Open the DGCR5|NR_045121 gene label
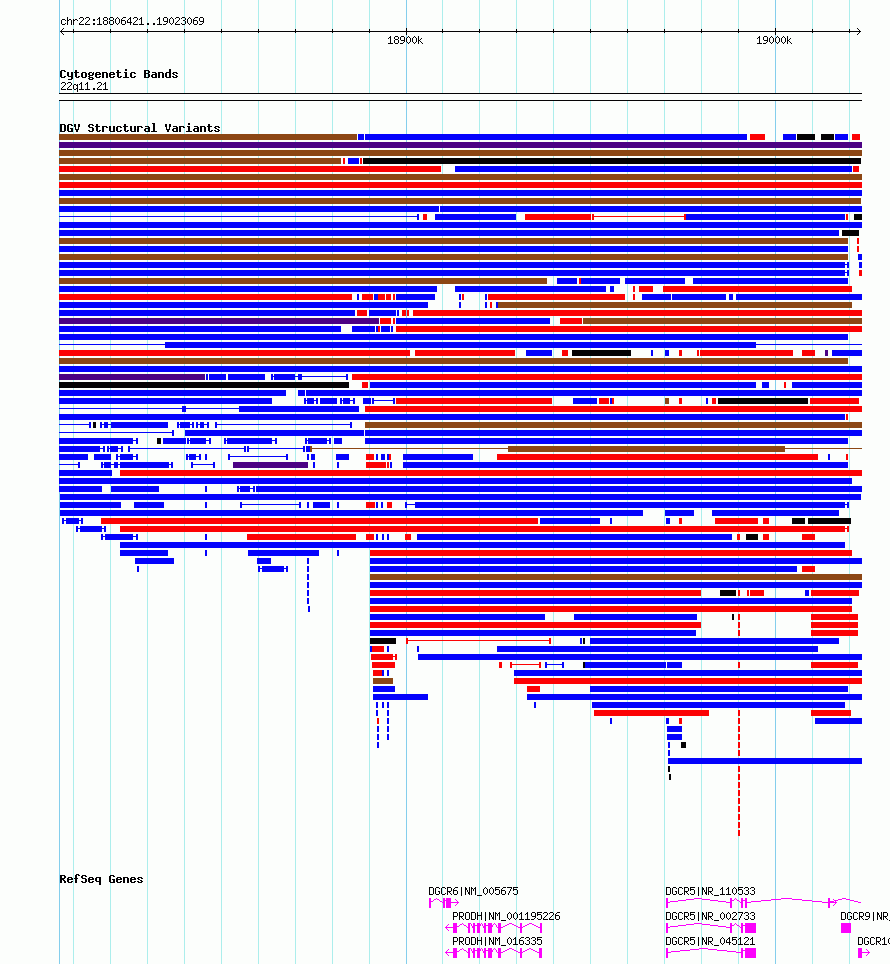The height and width of the screenshot is (964, 890). (711, 941)
